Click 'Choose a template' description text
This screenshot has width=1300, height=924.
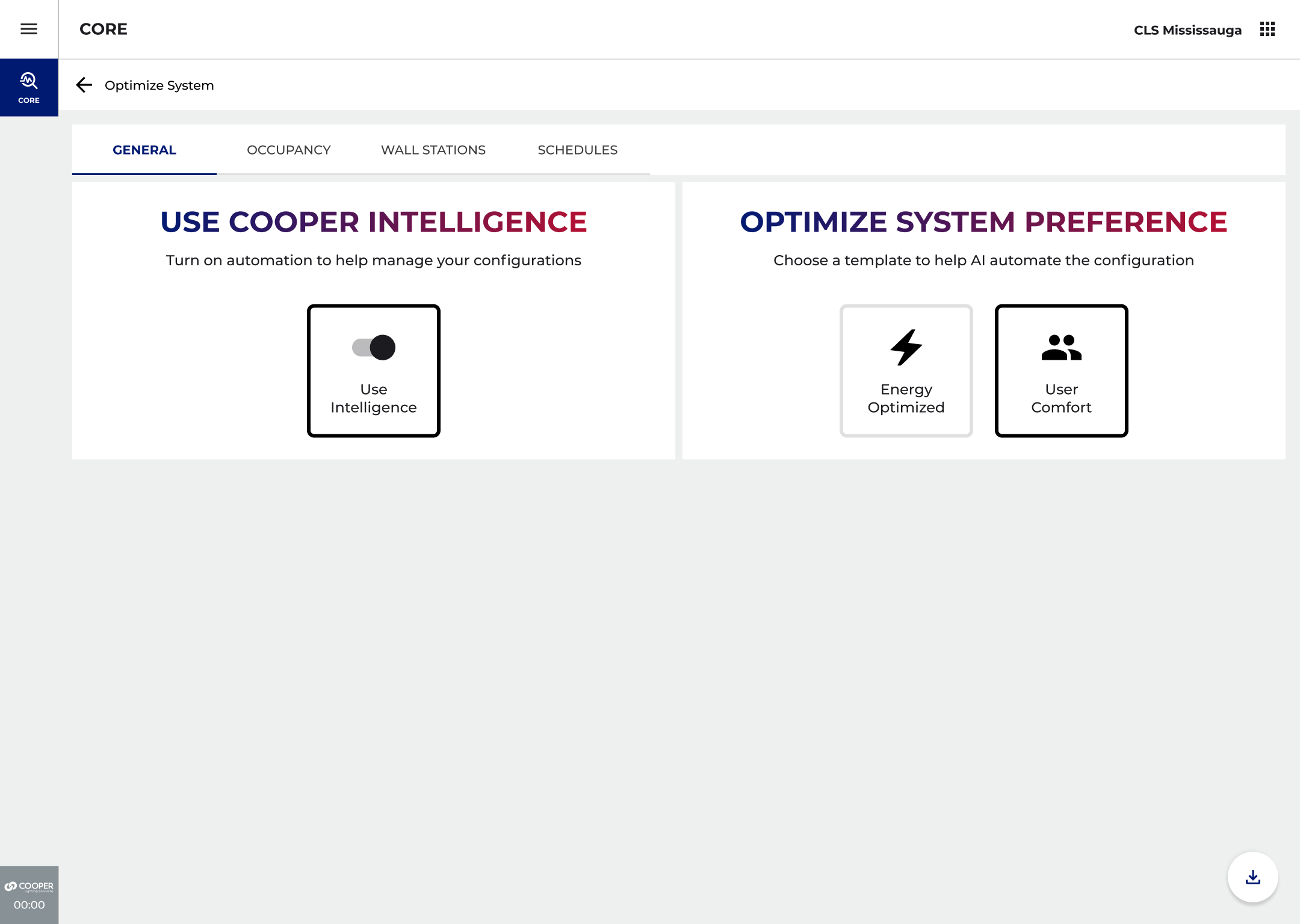983,260
